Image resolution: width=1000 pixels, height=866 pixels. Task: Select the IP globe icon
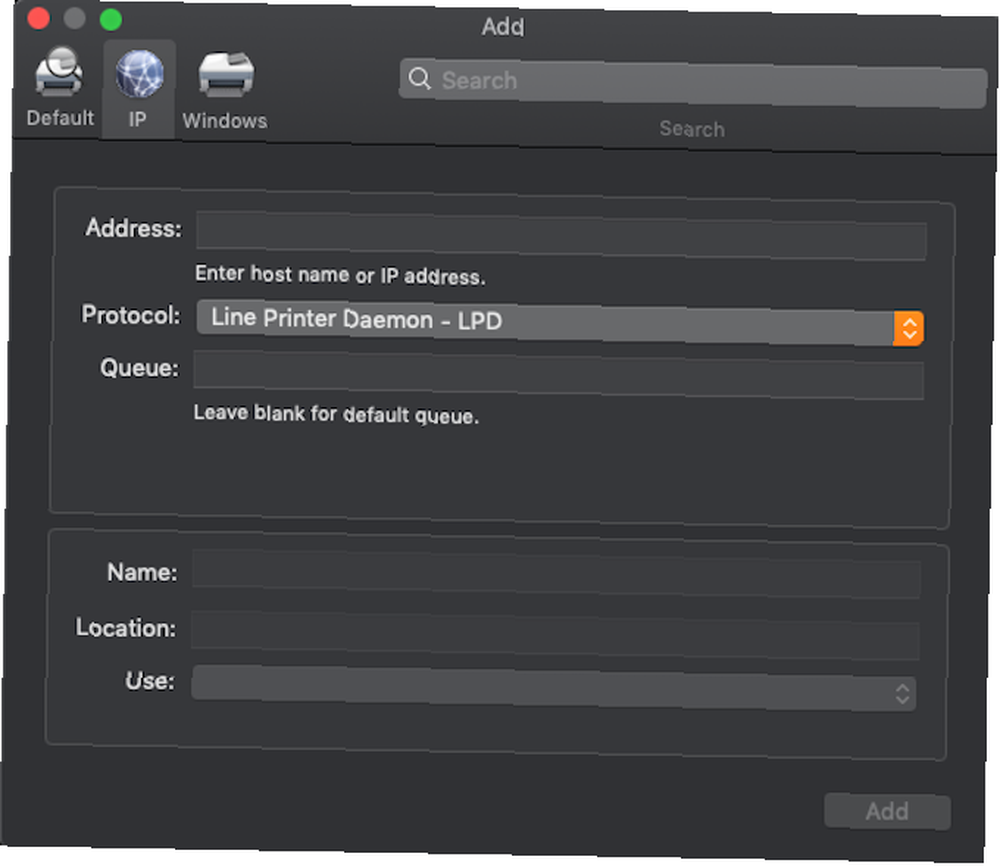(x=140, y=75)
